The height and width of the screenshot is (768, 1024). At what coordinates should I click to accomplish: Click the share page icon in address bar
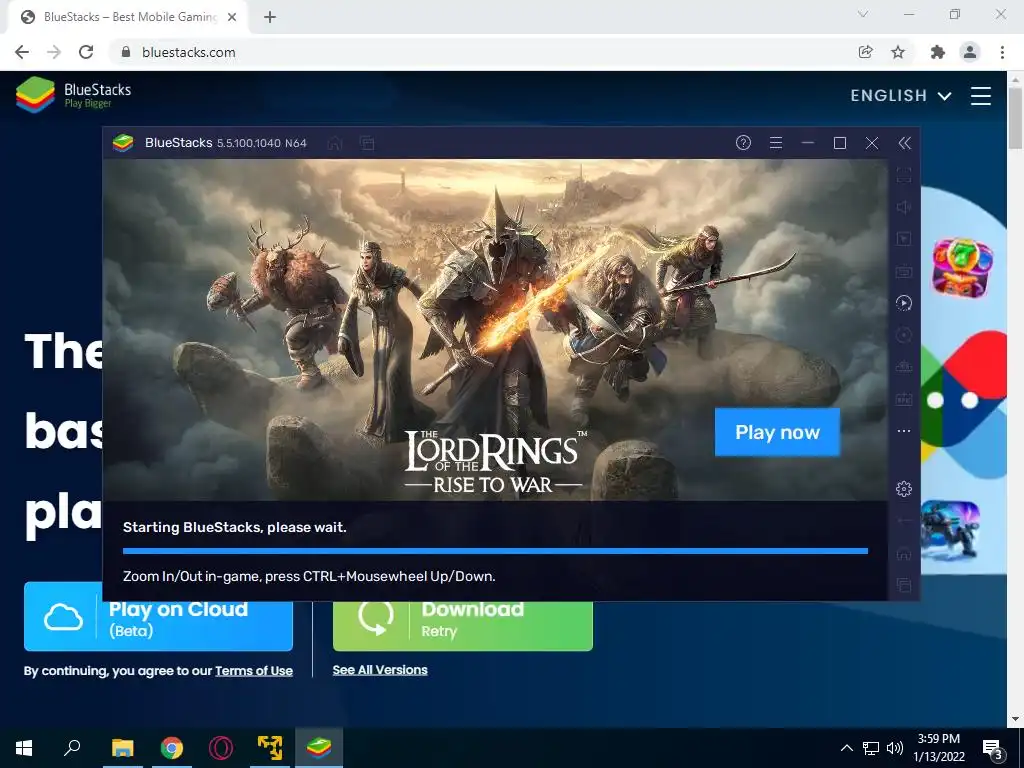click(x=865, y=52)
